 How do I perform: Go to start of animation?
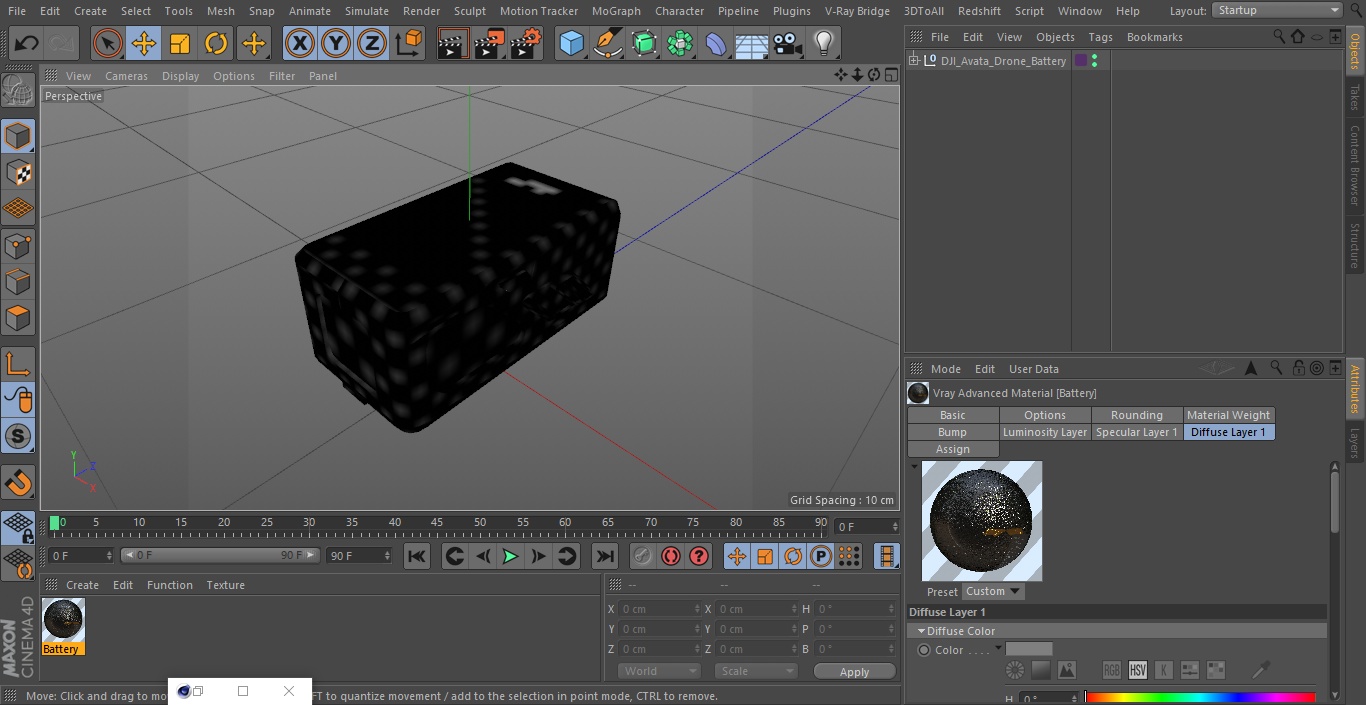417,556
